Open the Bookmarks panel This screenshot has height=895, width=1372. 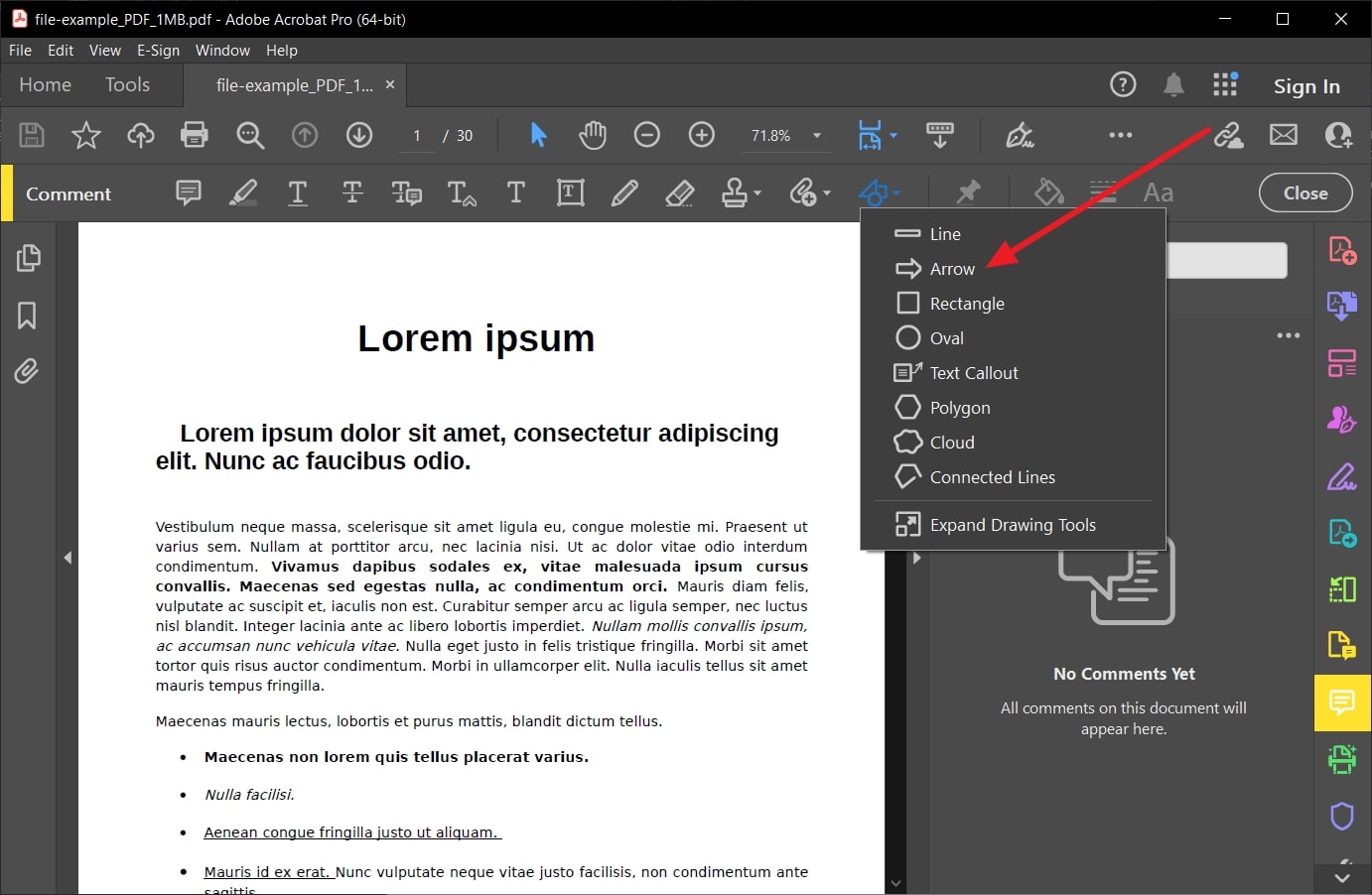pos(29,315)
